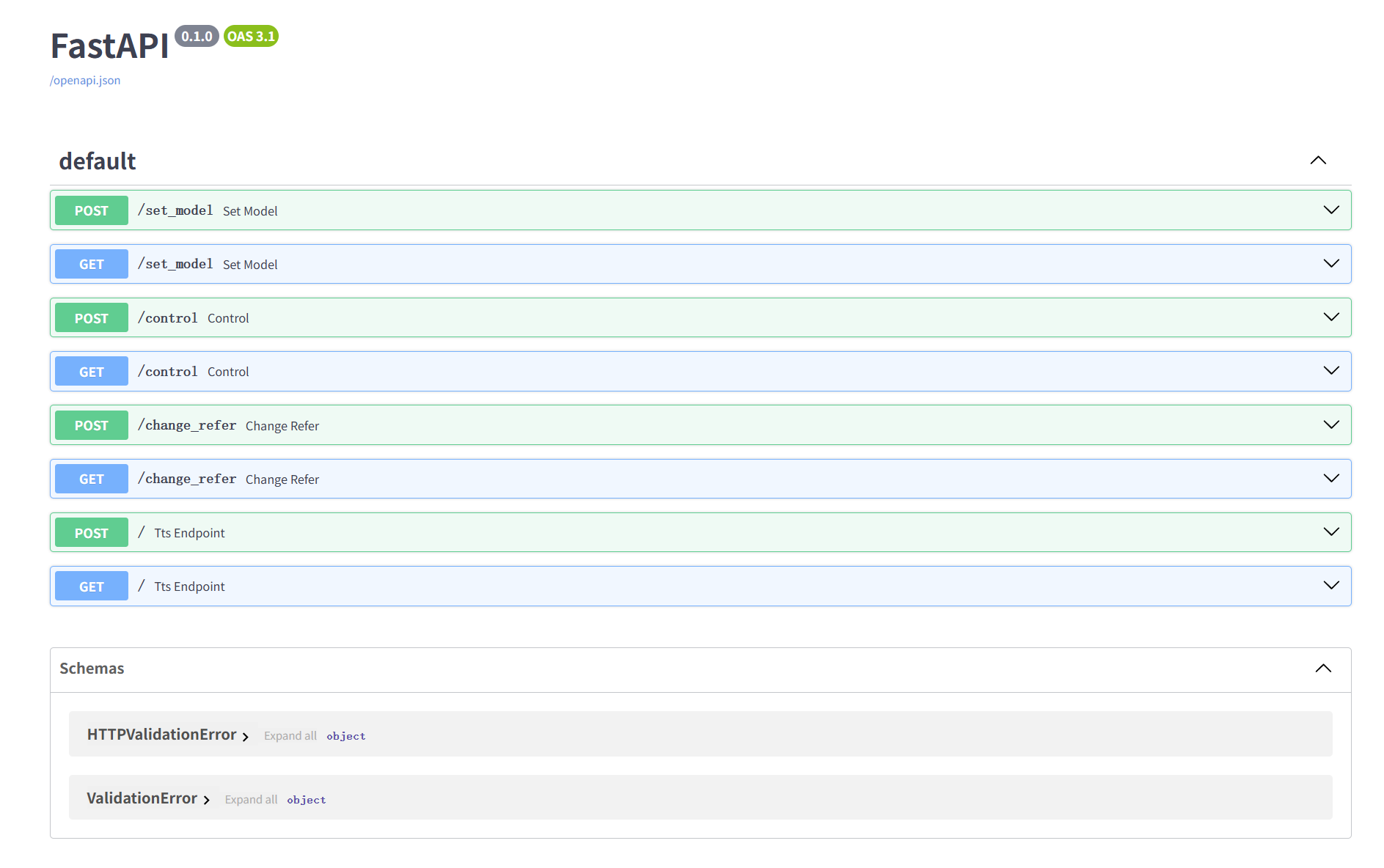Click the object type label for HTTPValidationError

(346, 736)
